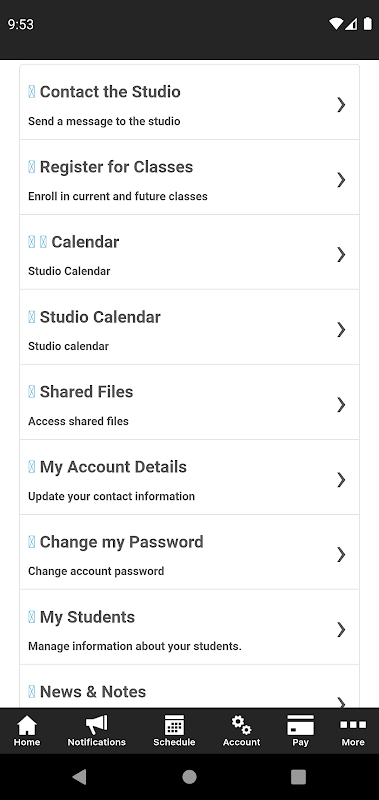Screen dimensions: 379x800
Task: Open My Account Details menu entry
Action: (189, 477)
